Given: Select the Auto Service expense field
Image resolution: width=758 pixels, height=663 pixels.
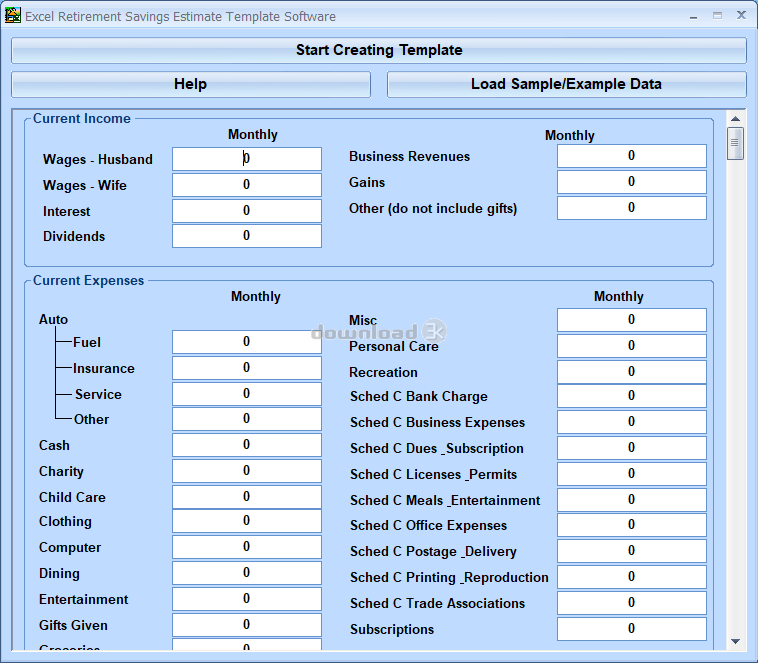Looking at the screenshot, I should tap(247, 394).
